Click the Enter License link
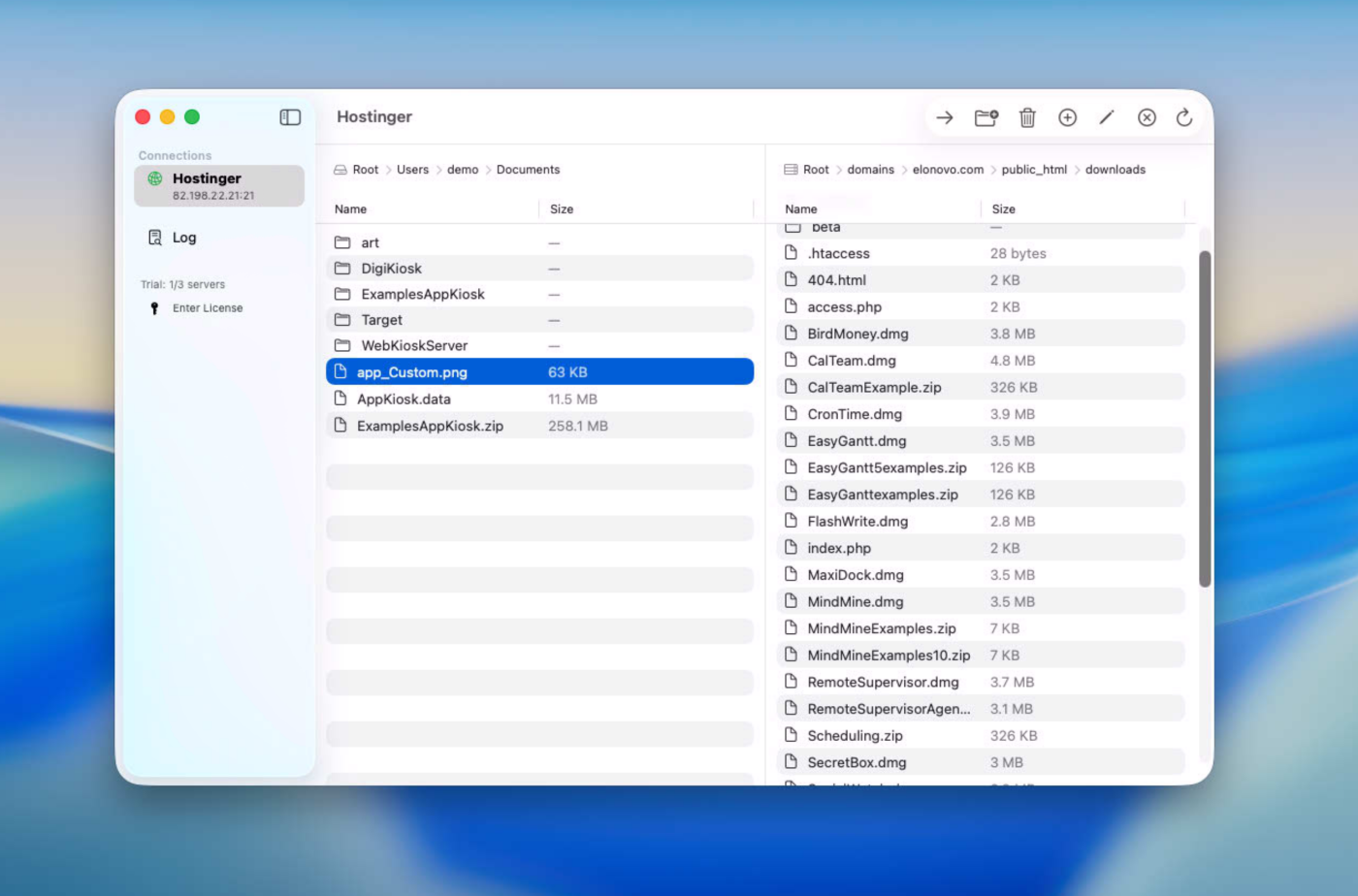This screenshot has height=896, width=1358. 207,308
